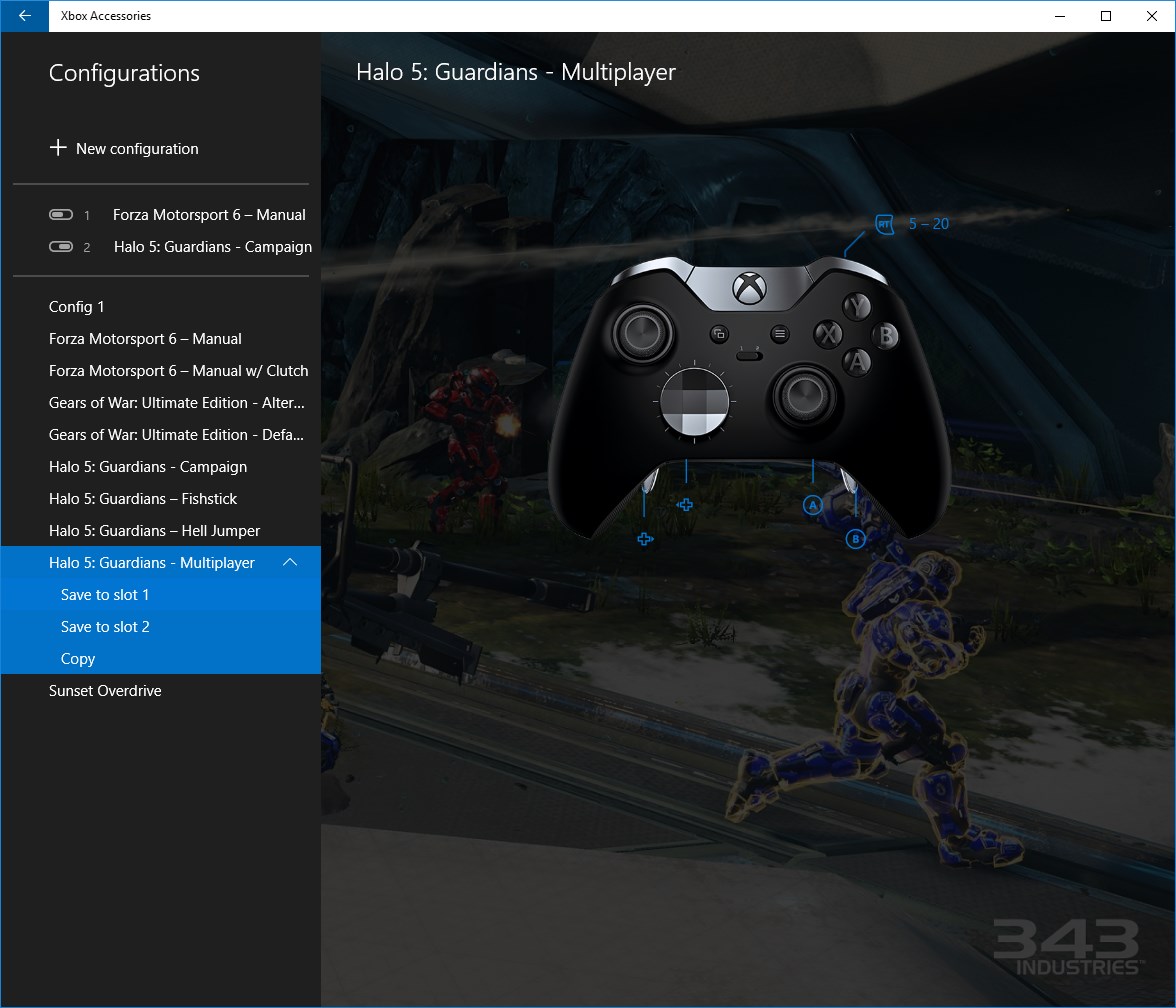Click the Configurations heading
Screen dimensions: 1176x1008
124,73
